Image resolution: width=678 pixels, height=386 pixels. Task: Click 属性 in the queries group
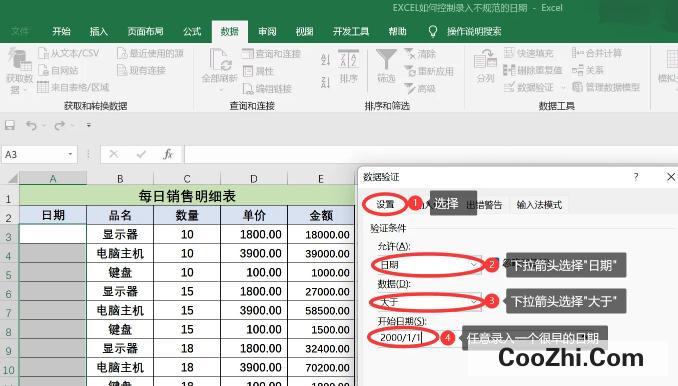[x=258, y=71]
